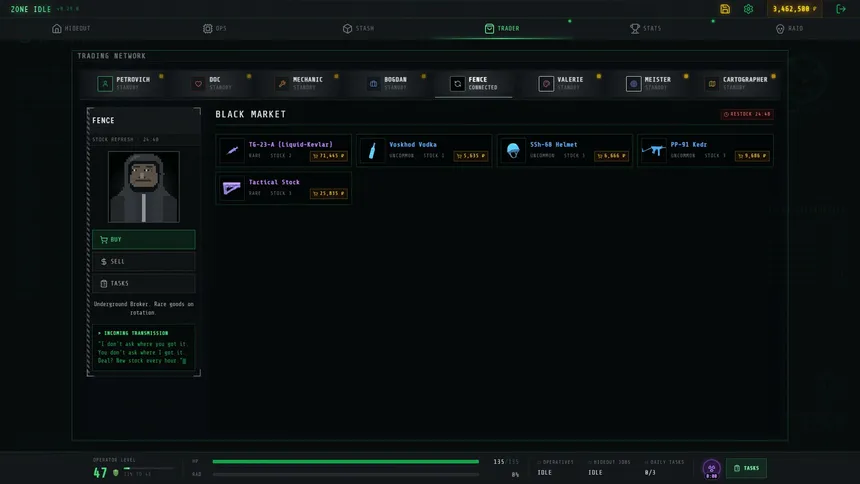Open Fence's Tasks button
The image size is (860, 484).
[144, 284]
